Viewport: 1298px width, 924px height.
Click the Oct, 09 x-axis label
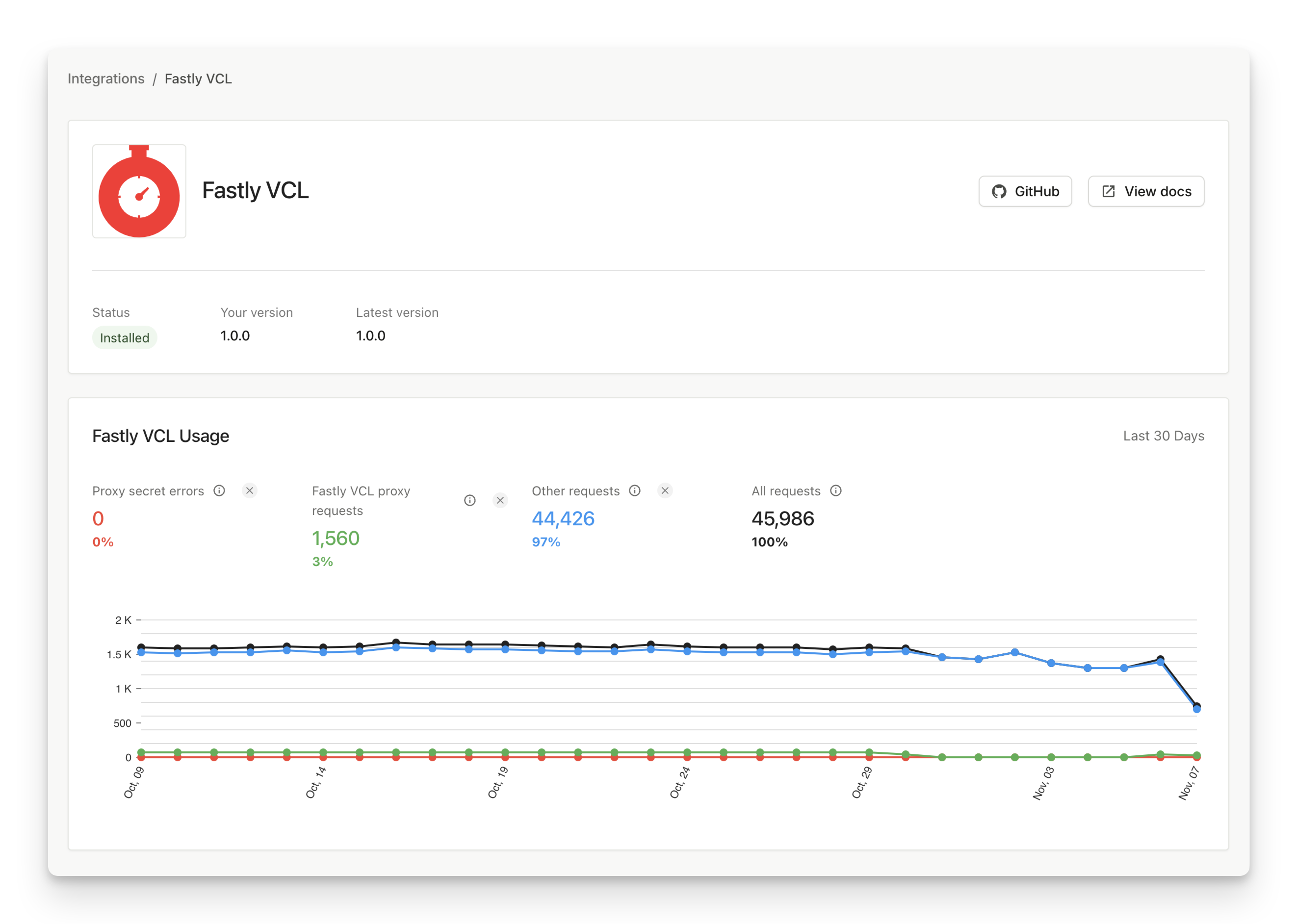134,782
